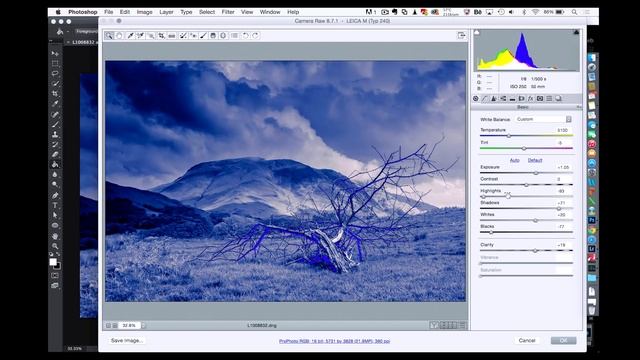The image size is (640, 360).
Task: Adjust the Whites slider handle
Action: [536, 220]
